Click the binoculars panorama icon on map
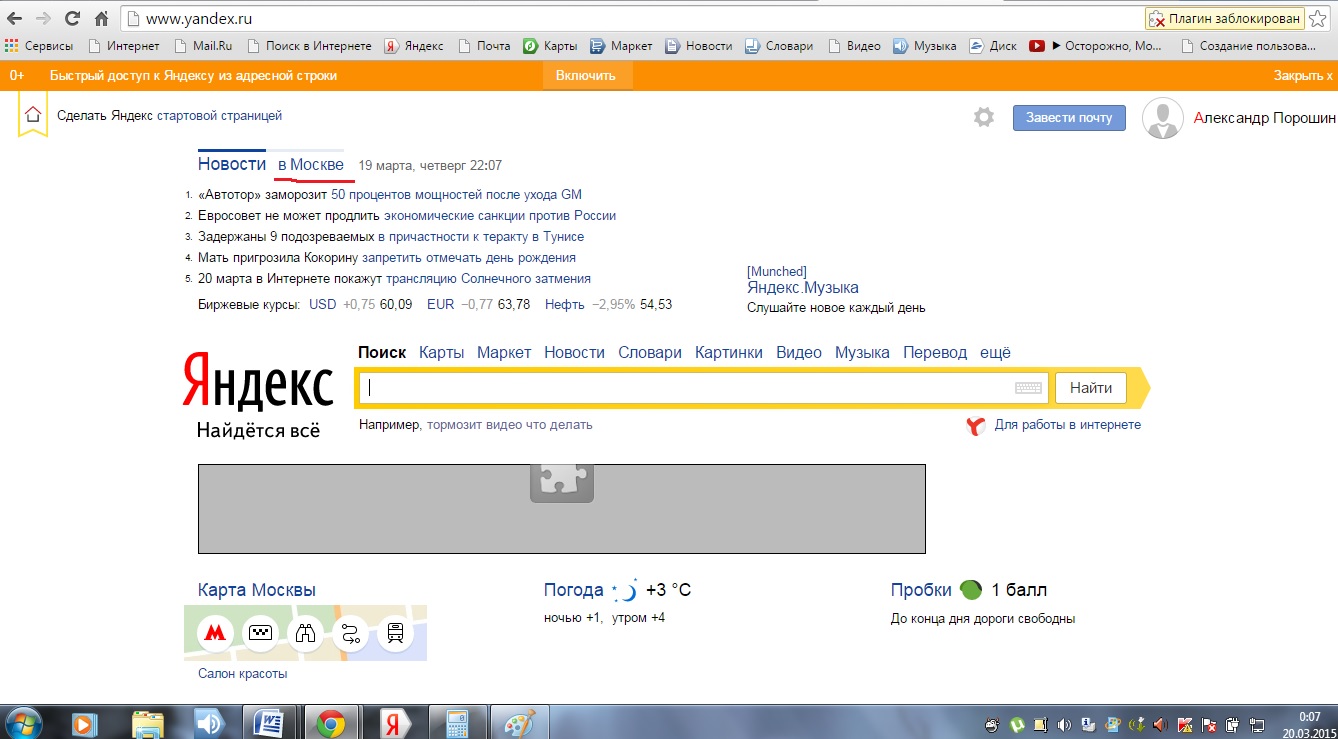The image size is (1338, 739). [305, 633]
